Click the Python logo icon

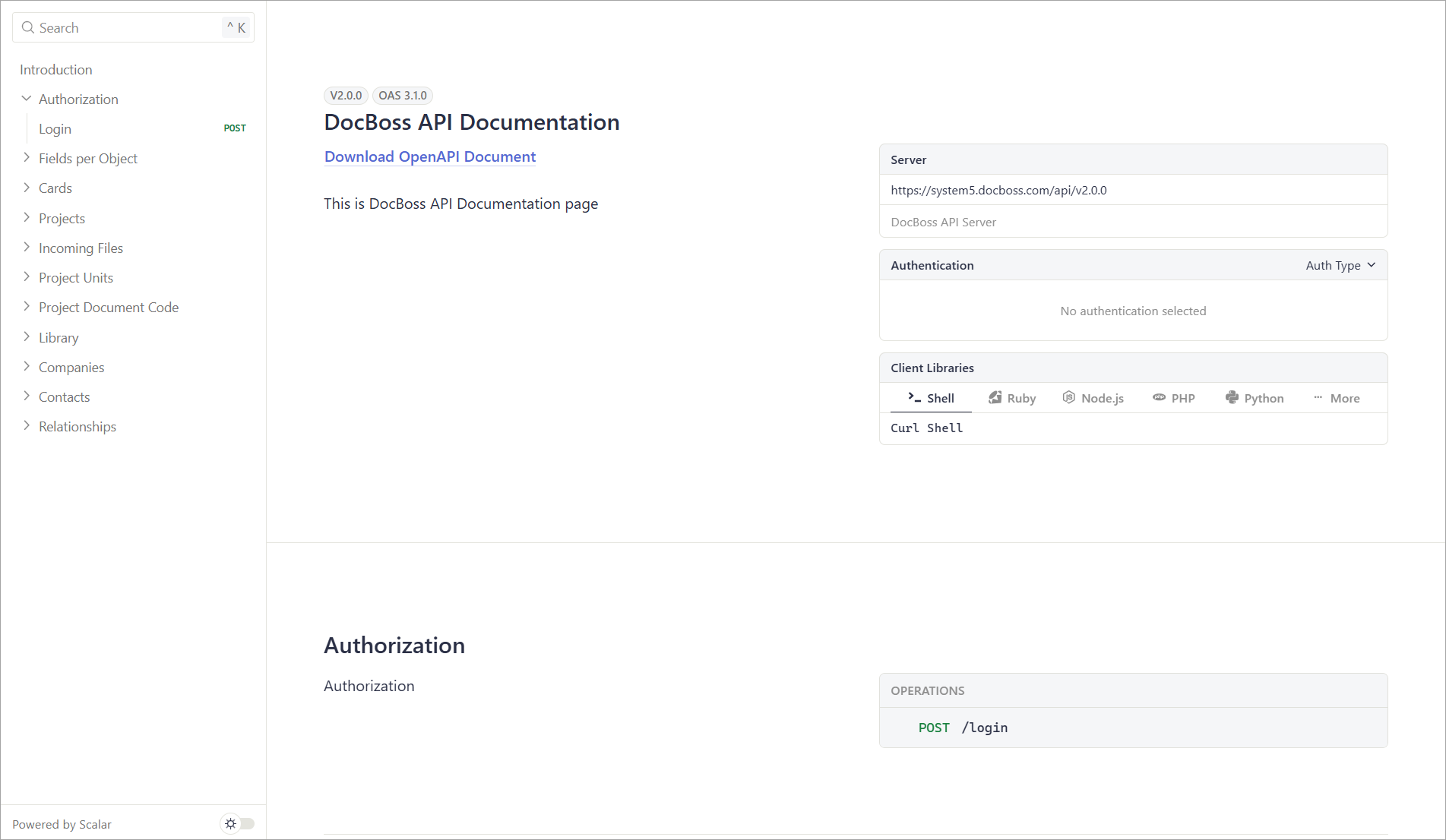1232,397
